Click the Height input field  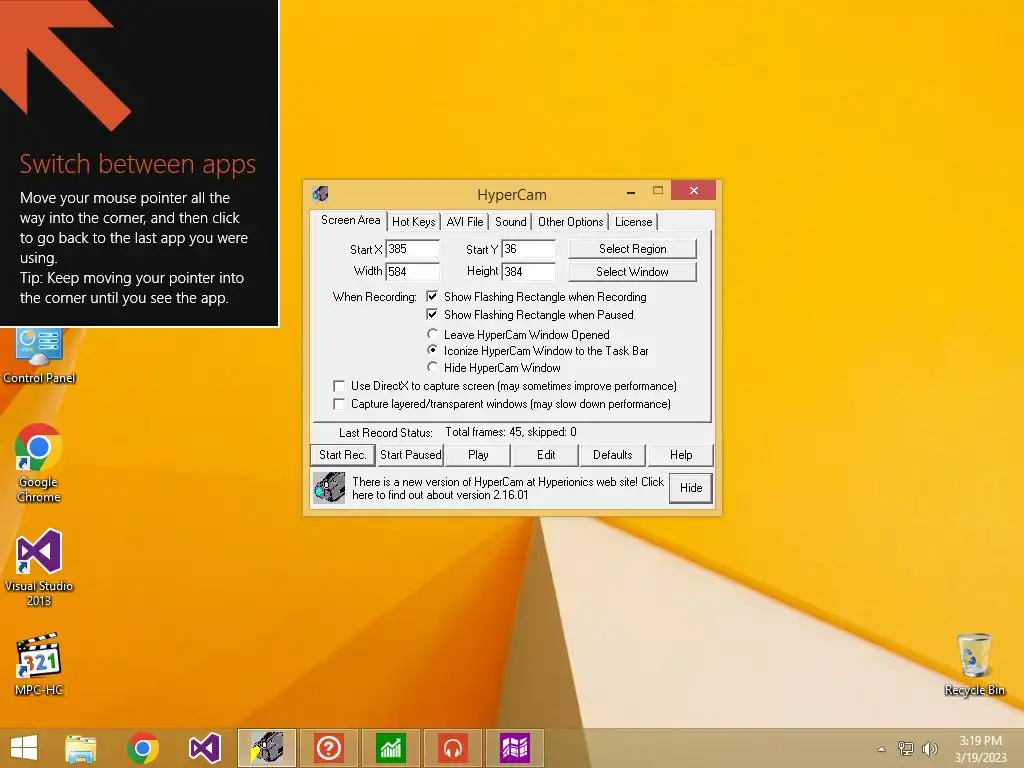point(529,271)
